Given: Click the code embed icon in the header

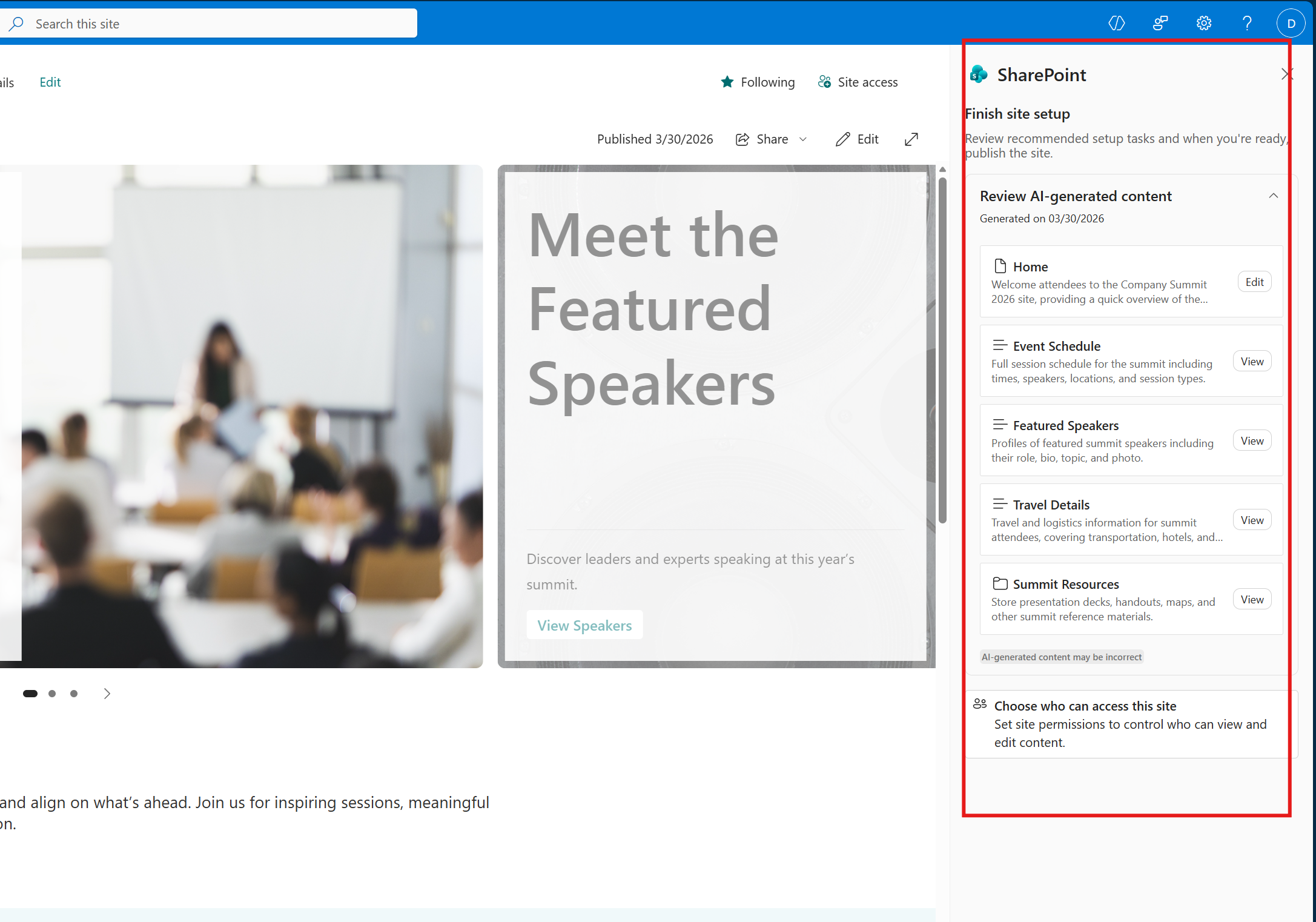Looking at the screenshot, I should coord(1116,22).
